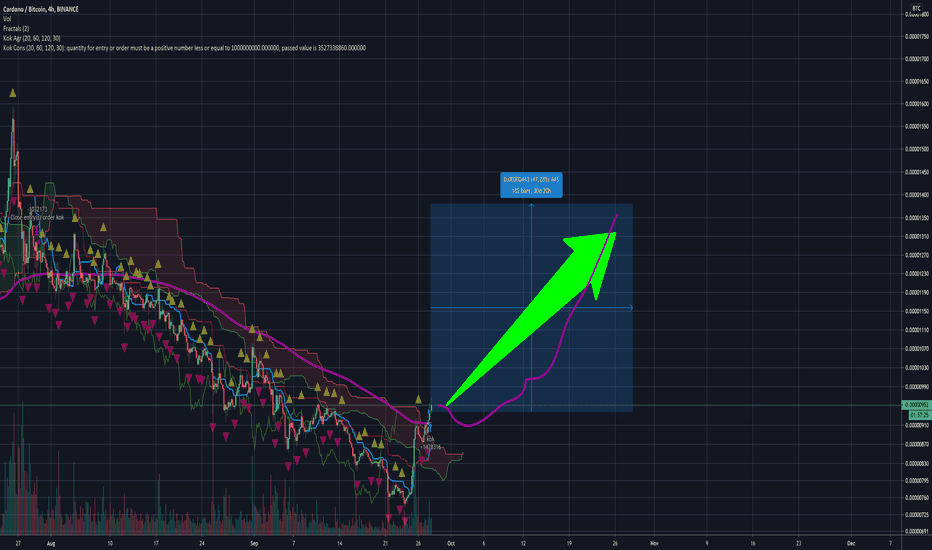This screenshot has height=550, width=932.
Task: Click the 0.00001070 price axis label
Action: click(x=917, y=349)
